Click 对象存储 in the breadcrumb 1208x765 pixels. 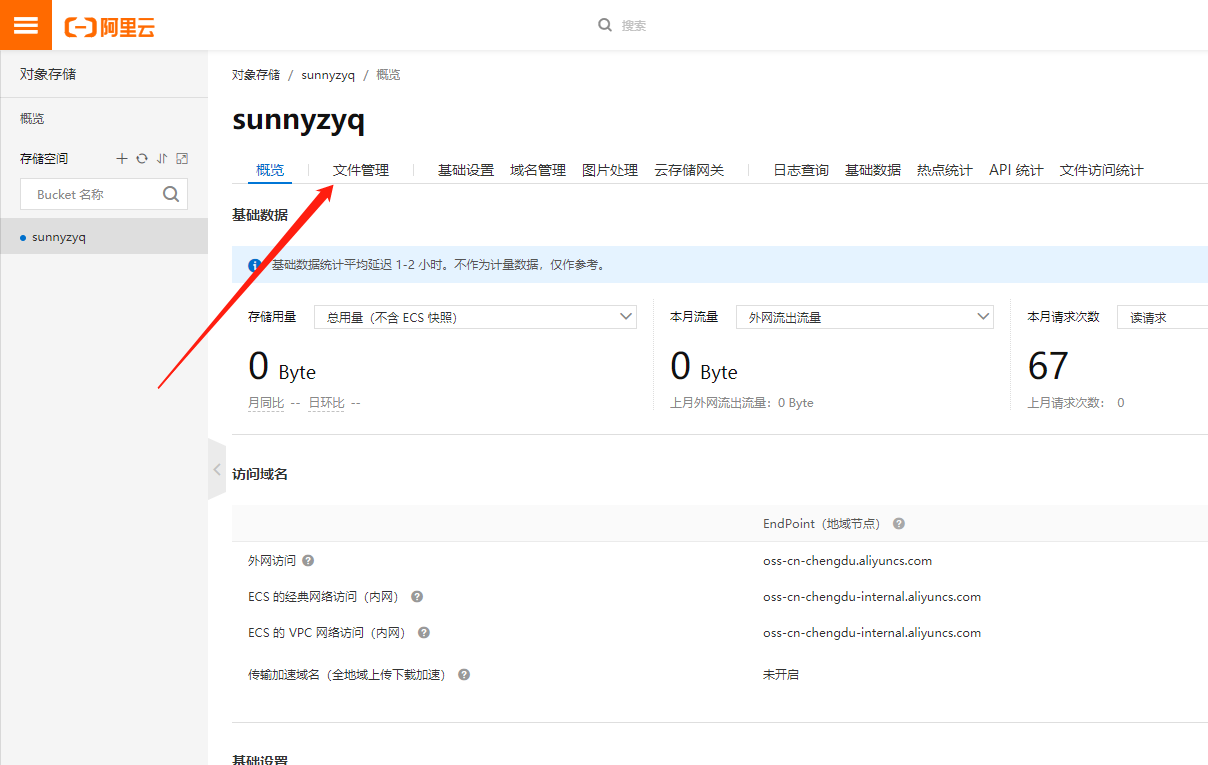pos(256,75)
